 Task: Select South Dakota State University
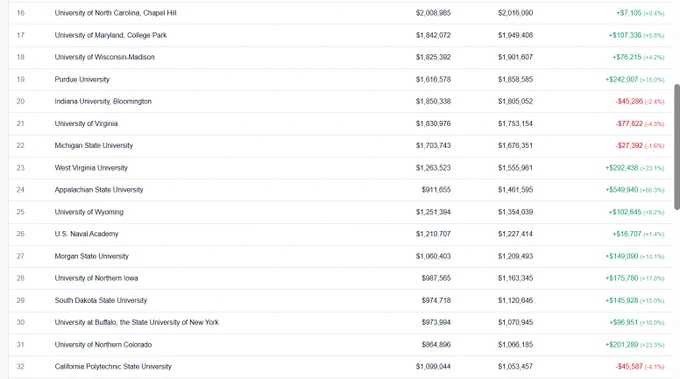click(101, 301)
